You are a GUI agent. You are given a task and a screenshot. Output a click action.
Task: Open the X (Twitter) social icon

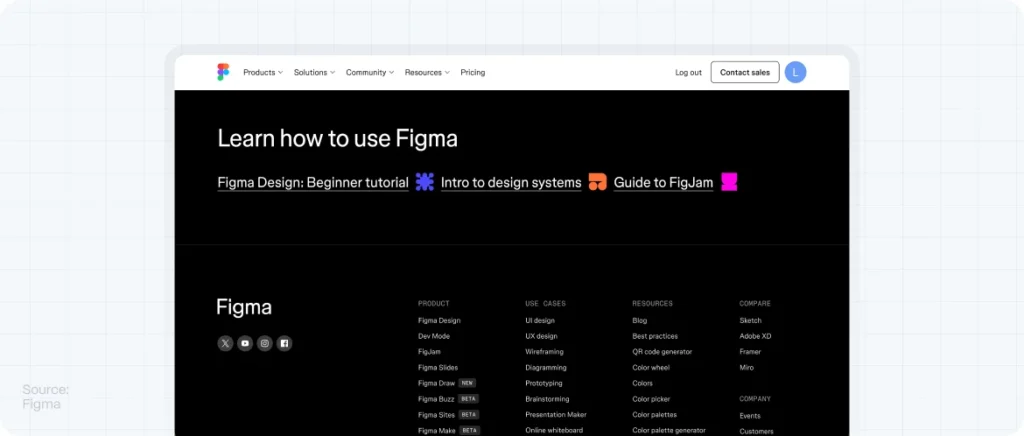click(225, 343)
